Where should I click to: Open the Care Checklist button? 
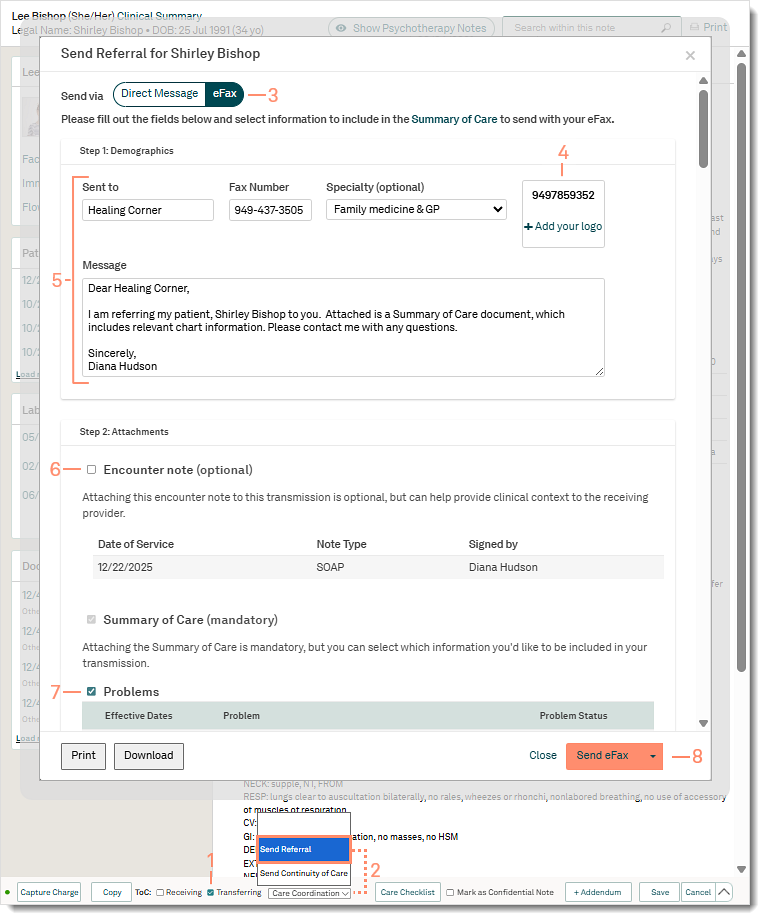pos(408,892)
